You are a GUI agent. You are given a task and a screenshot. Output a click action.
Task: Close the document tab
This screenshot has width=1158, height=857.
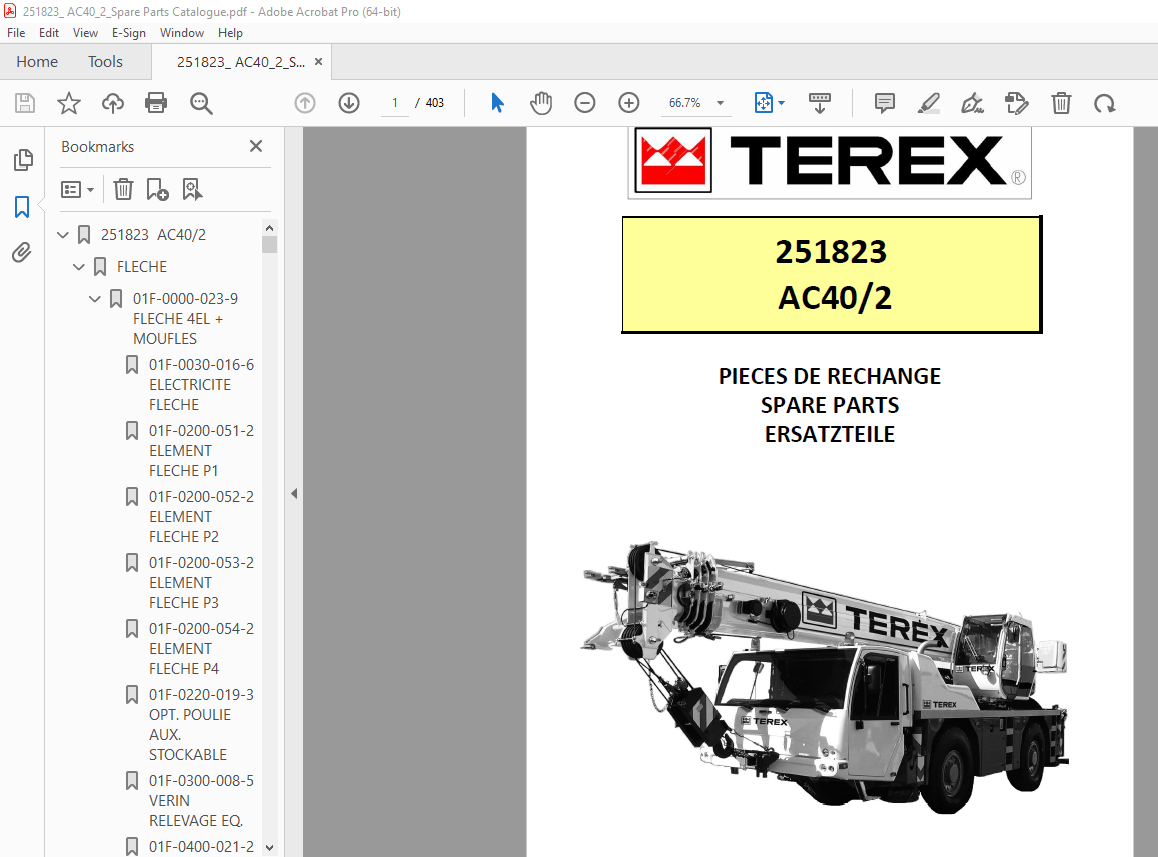318,62
